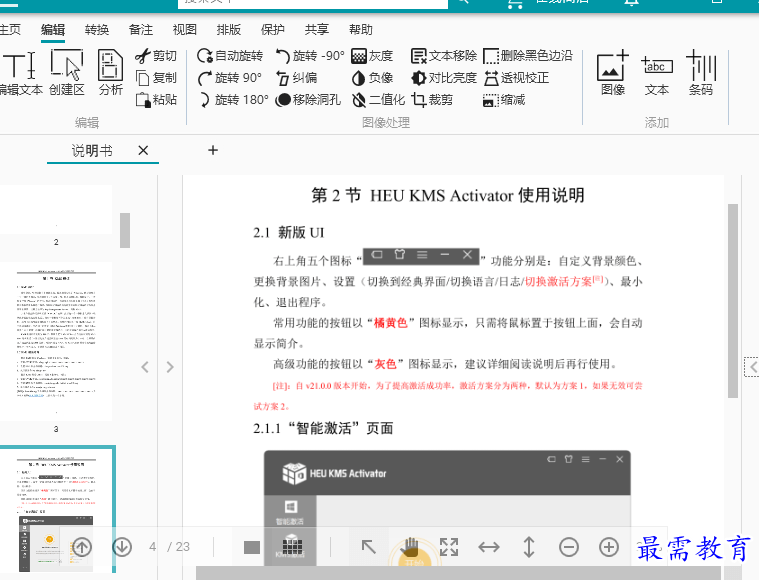Fit page to height
Screen dimensions: 759x580
(529, 547)
